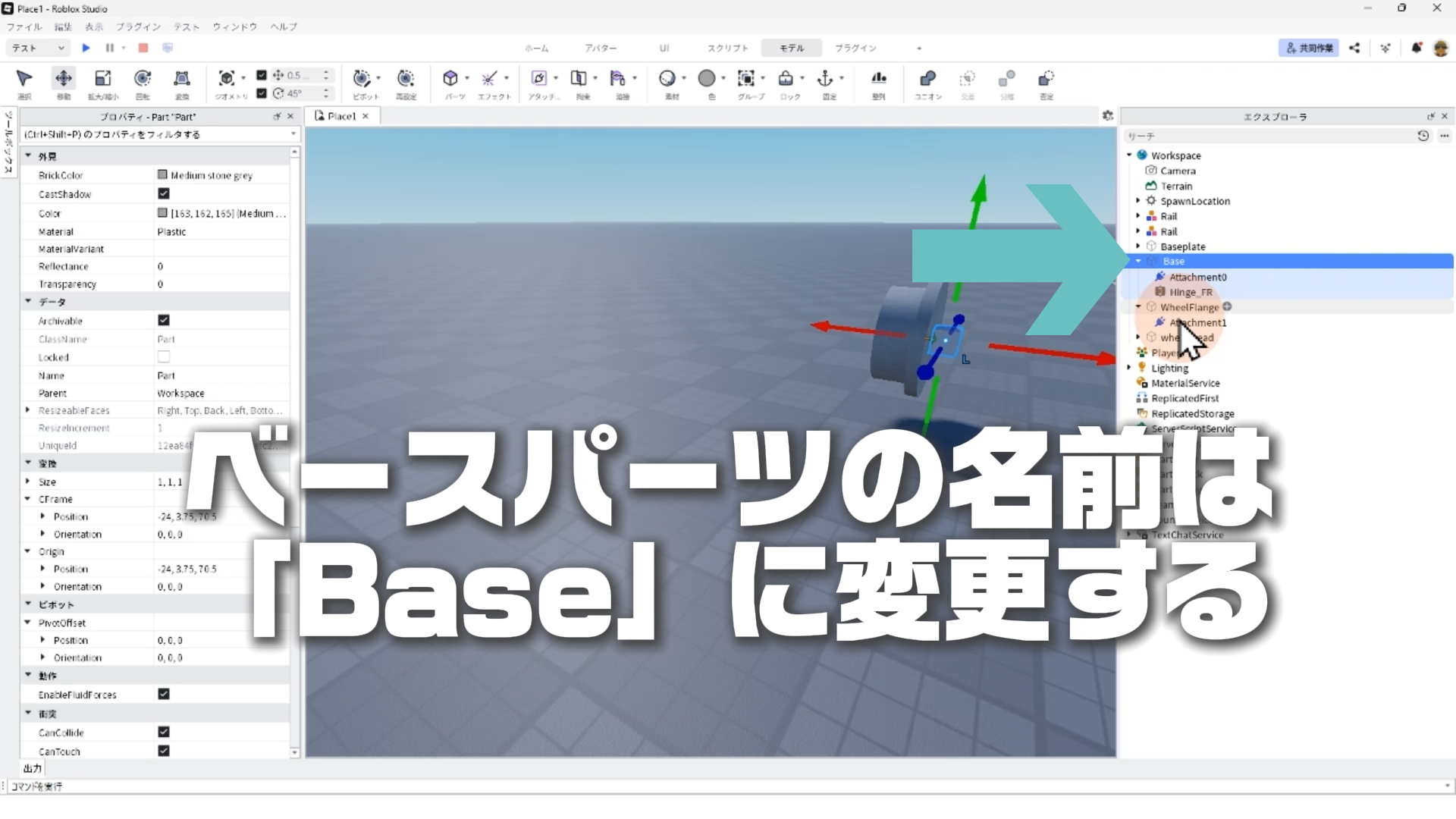Toggle the CastShadow checkbox
The height and width of the screenshot is (819, 1456).
point(164,194)
